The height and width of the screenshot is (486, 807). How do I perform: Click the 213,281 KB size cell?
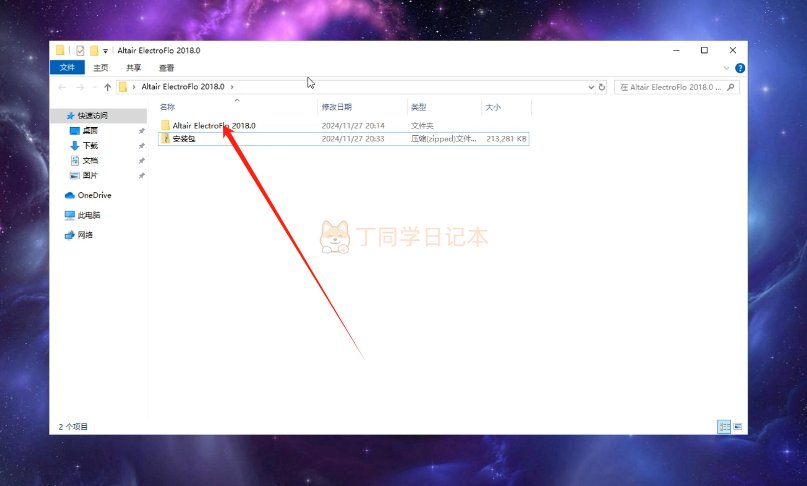click(x=506, y=139)
